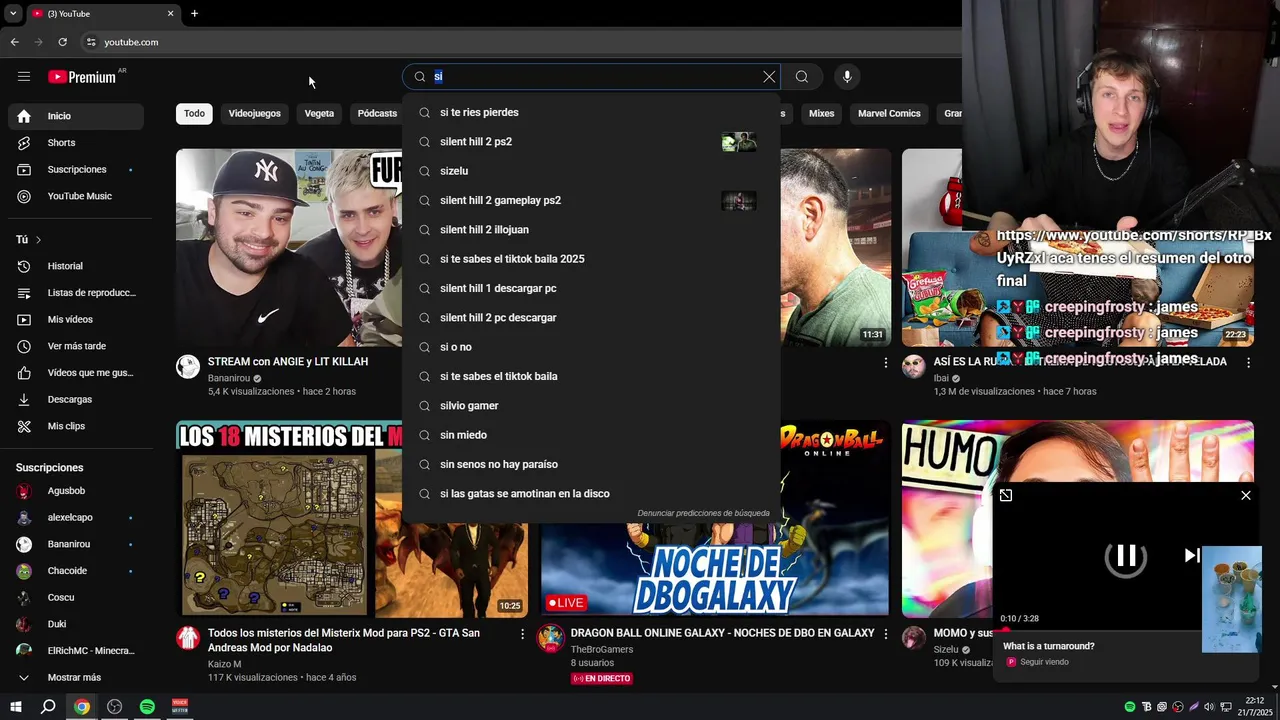The image size is (1280, 720).
Task: Select the Videojuegos filter chip
Action: coord(254,113)
